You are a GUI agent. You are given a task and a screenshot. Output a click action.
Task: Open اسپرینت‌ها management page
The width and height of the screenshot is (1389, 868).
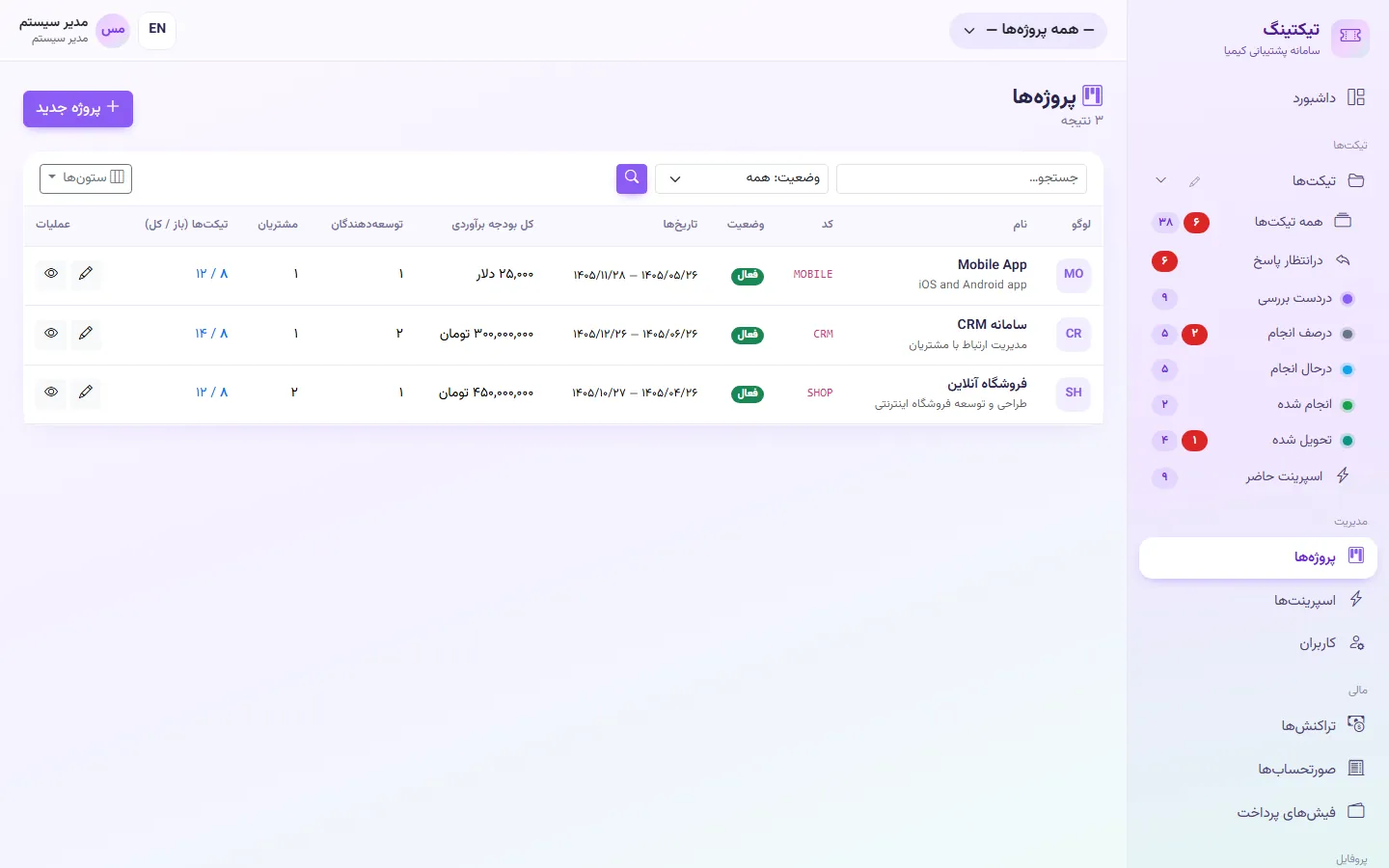point(1258,600)
